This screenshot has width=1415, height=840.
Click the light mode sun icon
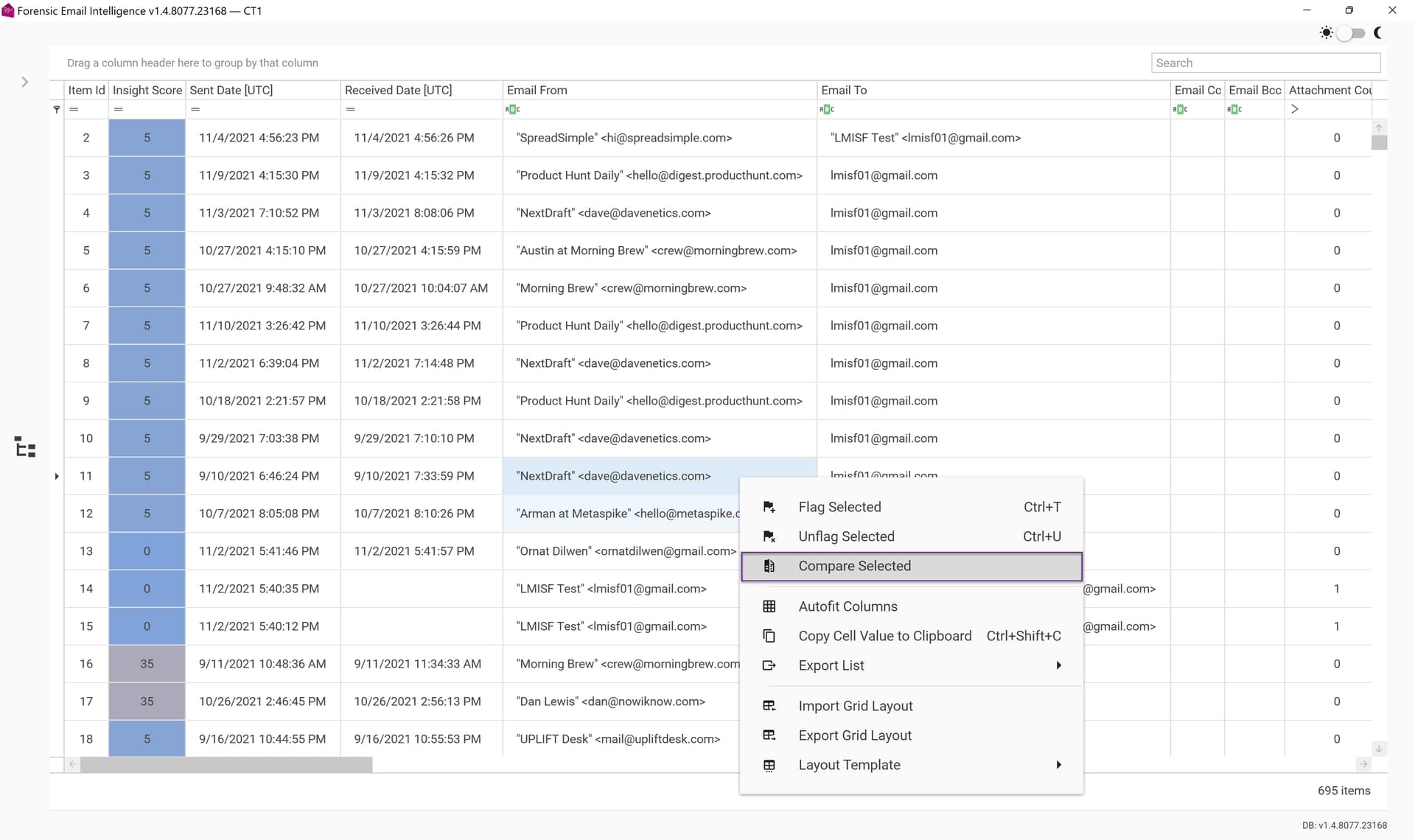[1326, 33]
